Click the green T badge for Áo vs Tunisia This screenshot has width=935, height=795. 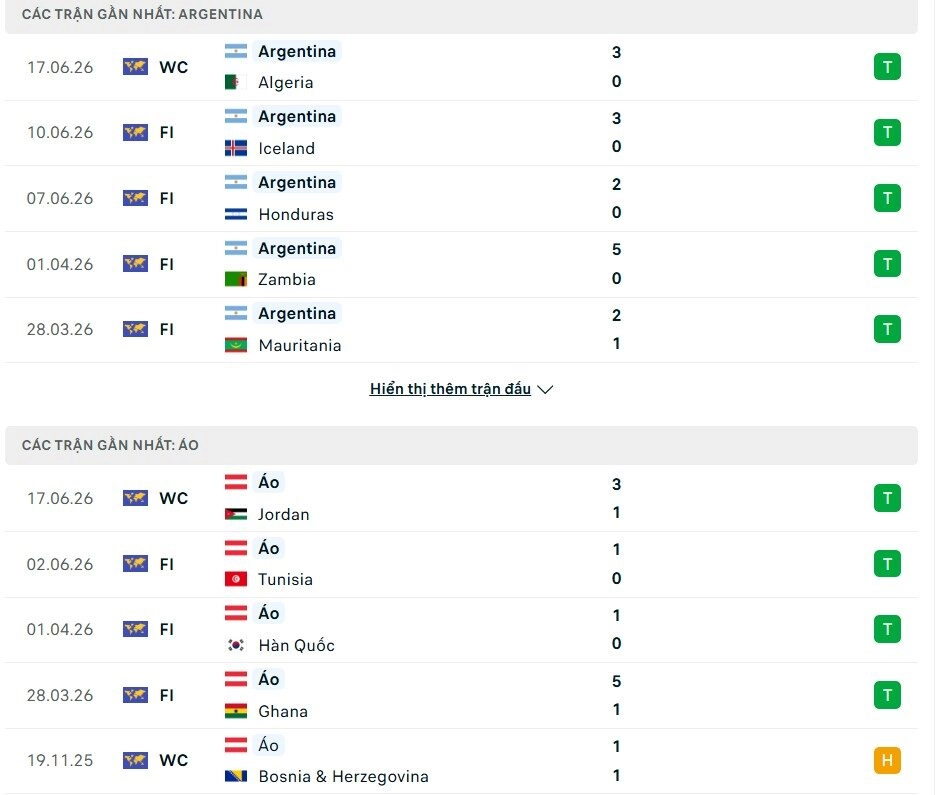point(887,564)
